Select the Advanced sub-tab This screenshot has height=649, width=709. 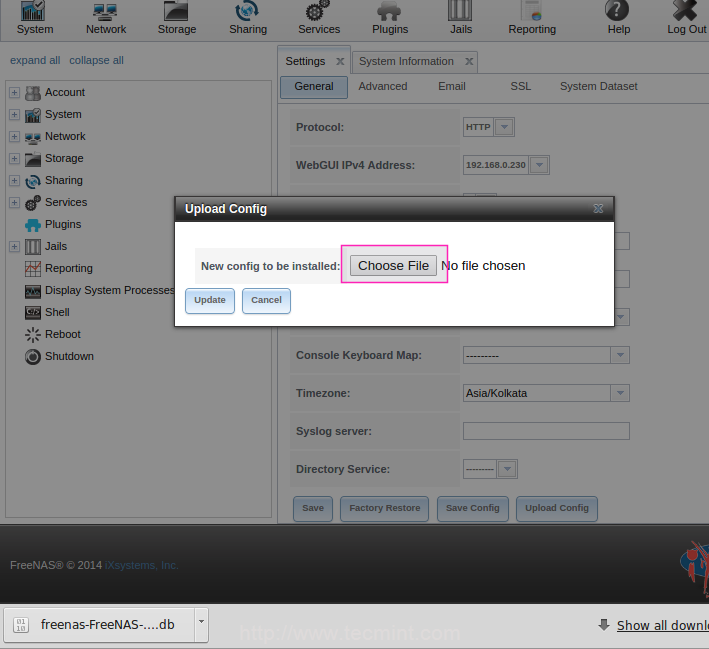pyautogui.click(x=383, y=86)
